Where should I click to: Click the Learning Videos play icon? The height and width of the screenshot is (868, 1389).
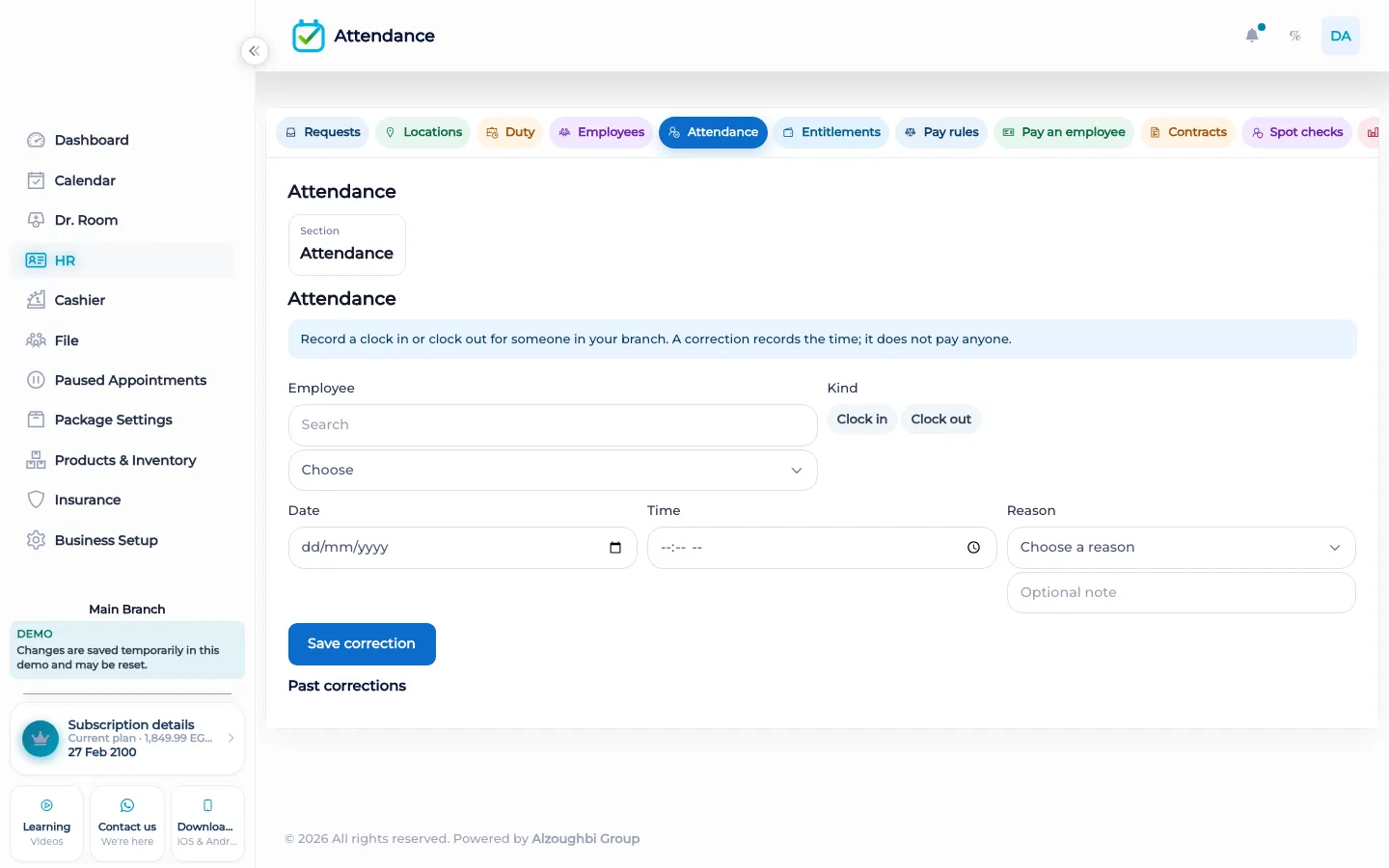pyautogui.click(x=46, y=805)
